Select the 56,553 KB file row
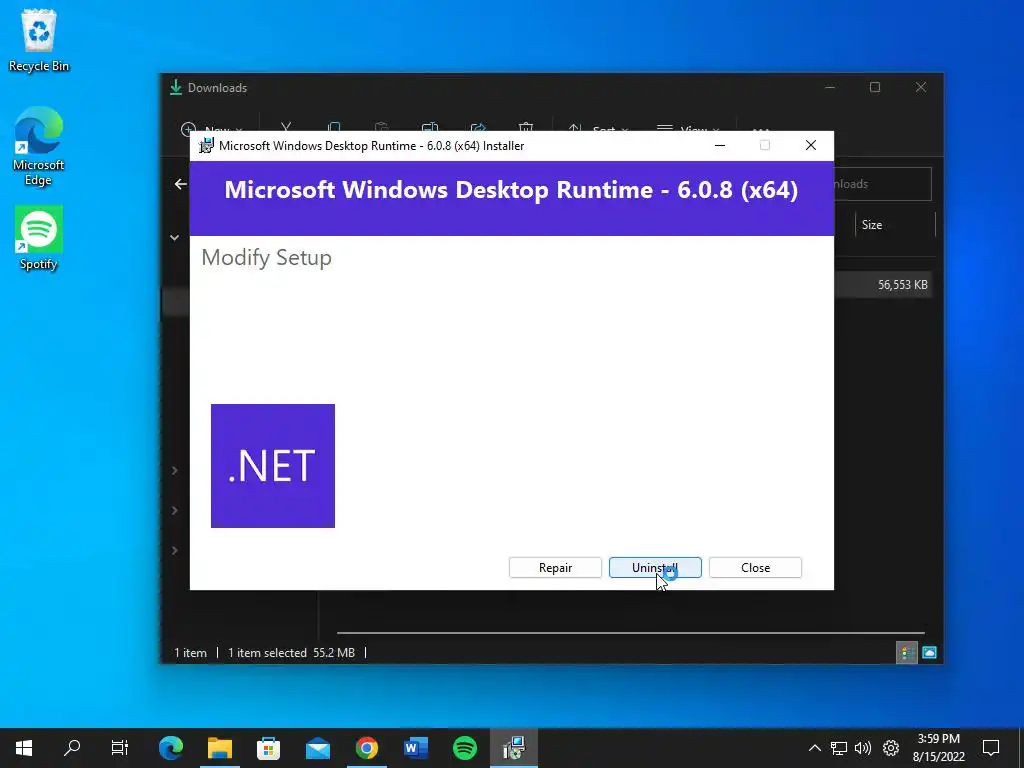Image resolution: width=1024 pixels, height=768 pixels. pyautogui.click(x=883, y=285)
